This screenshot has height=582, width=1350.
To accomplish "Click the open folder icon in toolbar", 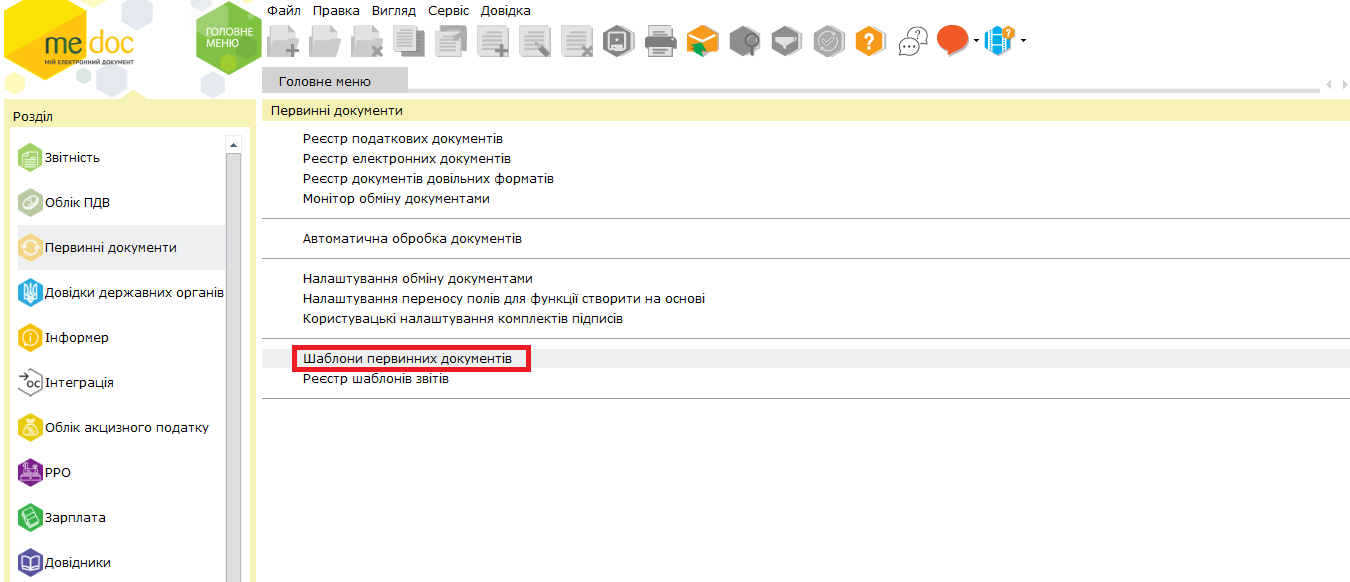I will click(x=325, y=41).
